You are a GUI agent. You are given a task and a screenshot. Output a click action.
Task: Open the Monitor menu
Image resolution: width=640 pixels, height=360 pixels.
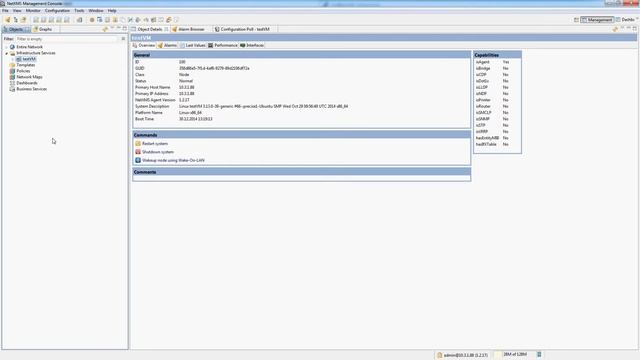tap(33, 11)
